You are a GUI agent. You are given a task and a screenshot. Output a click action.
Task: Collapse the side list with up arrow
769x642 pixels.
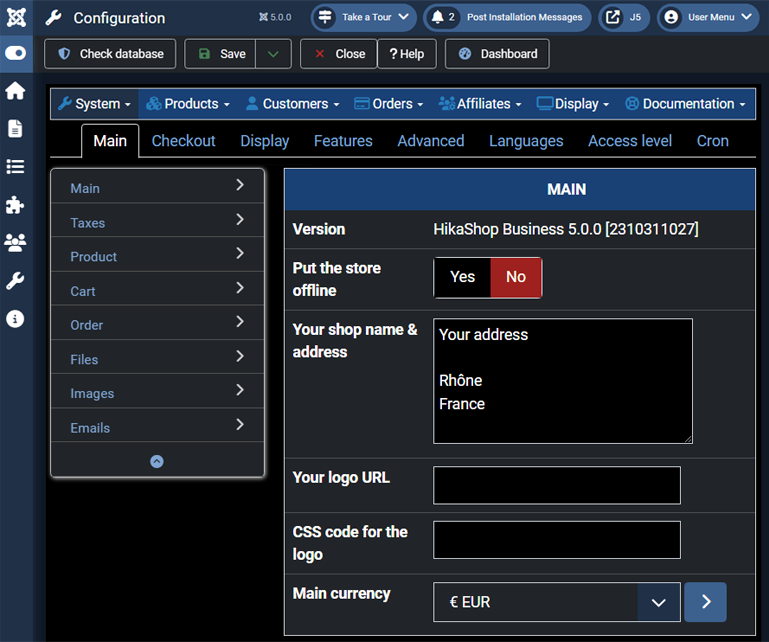[157, 461]
